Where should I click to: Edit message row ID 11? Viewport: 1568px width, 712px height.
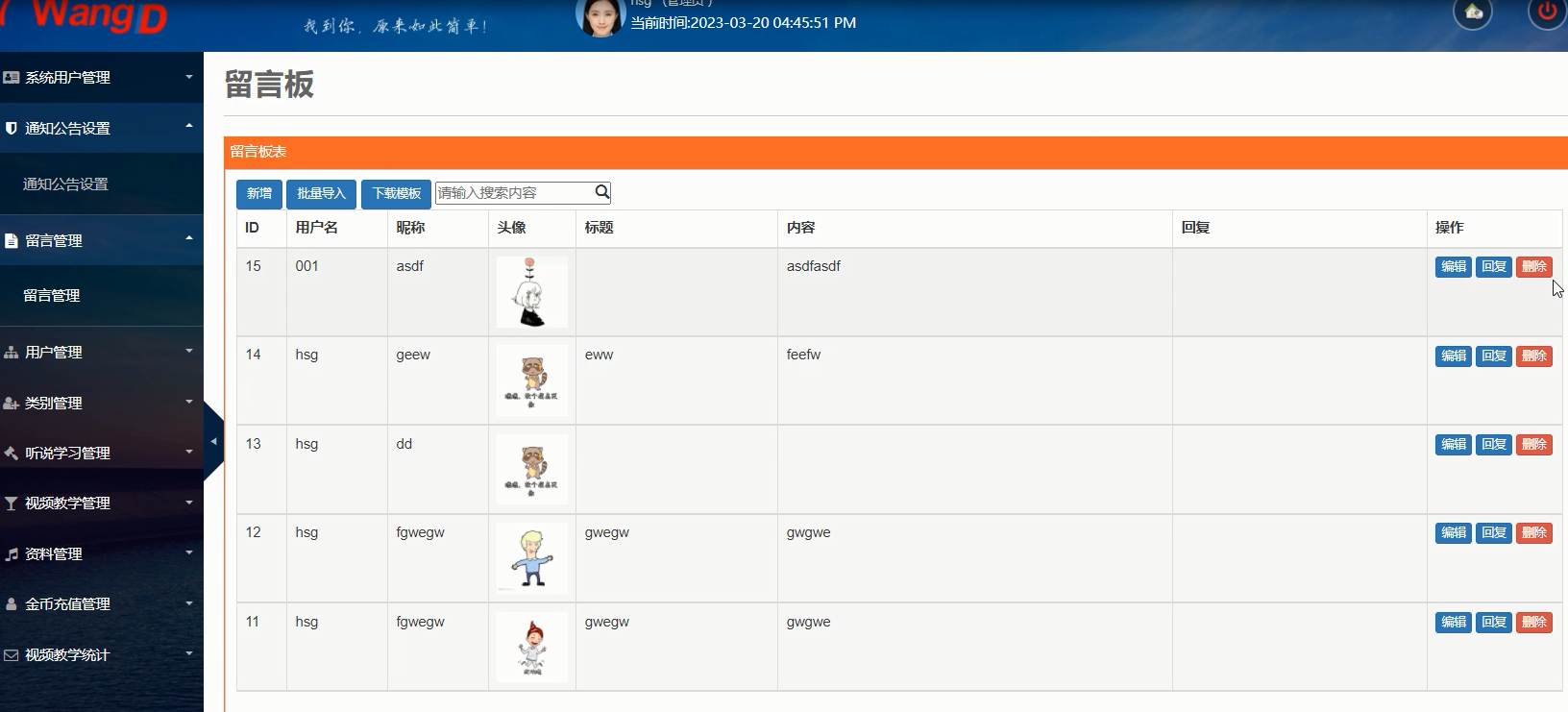click(x=1454, y=623)
